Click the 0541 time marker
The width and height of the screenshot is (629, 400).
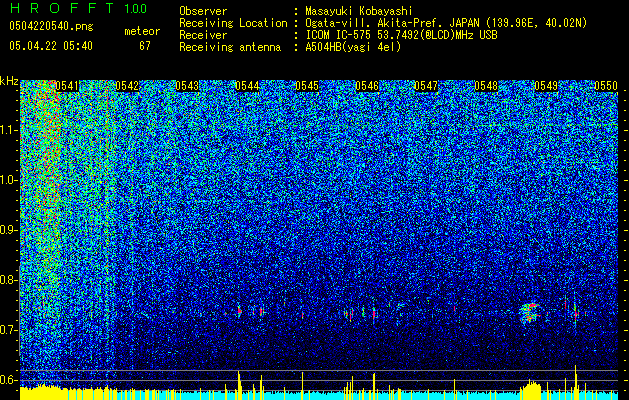[67, 86]
